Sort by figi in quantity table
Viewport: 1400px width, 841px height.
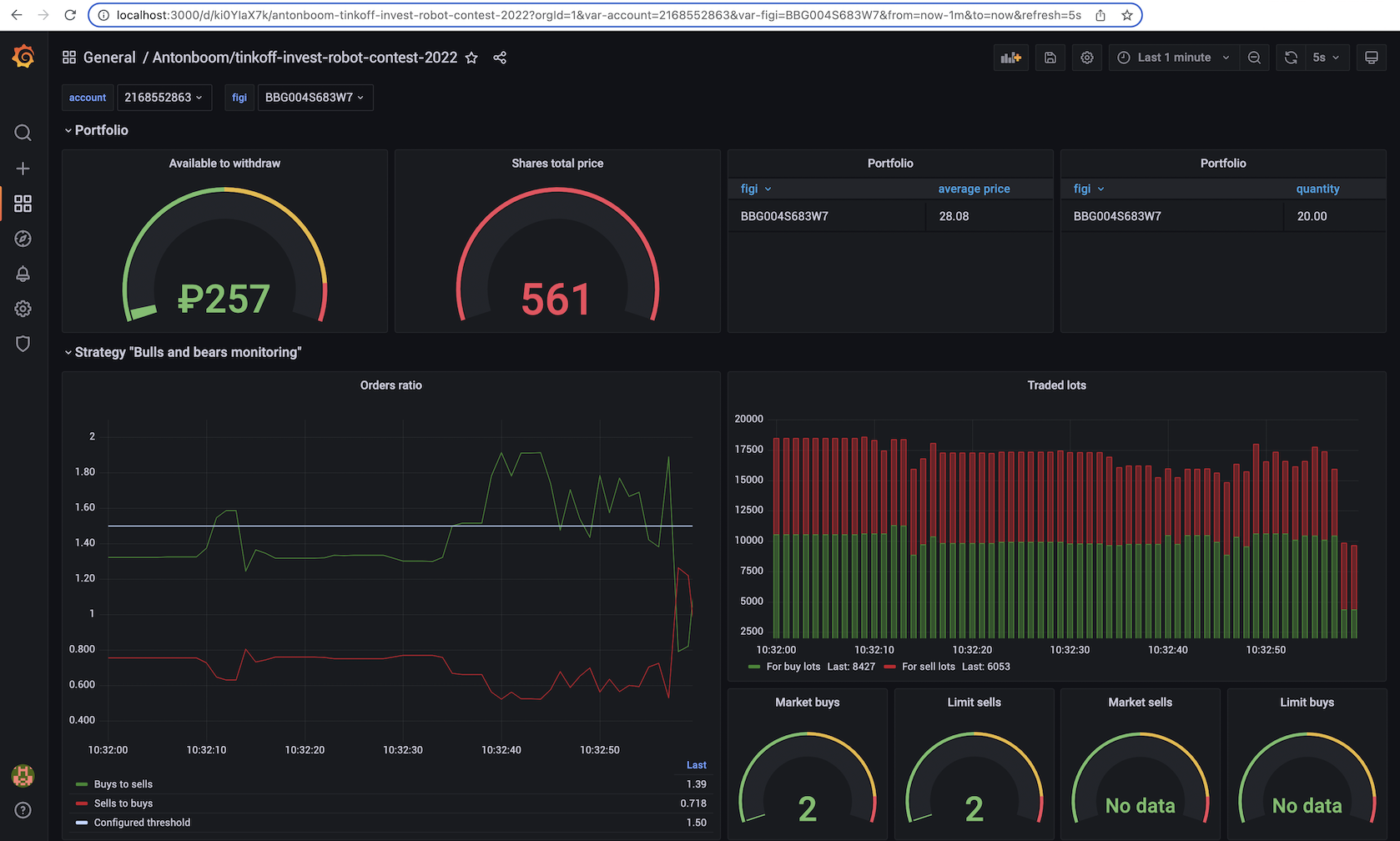1089,189
